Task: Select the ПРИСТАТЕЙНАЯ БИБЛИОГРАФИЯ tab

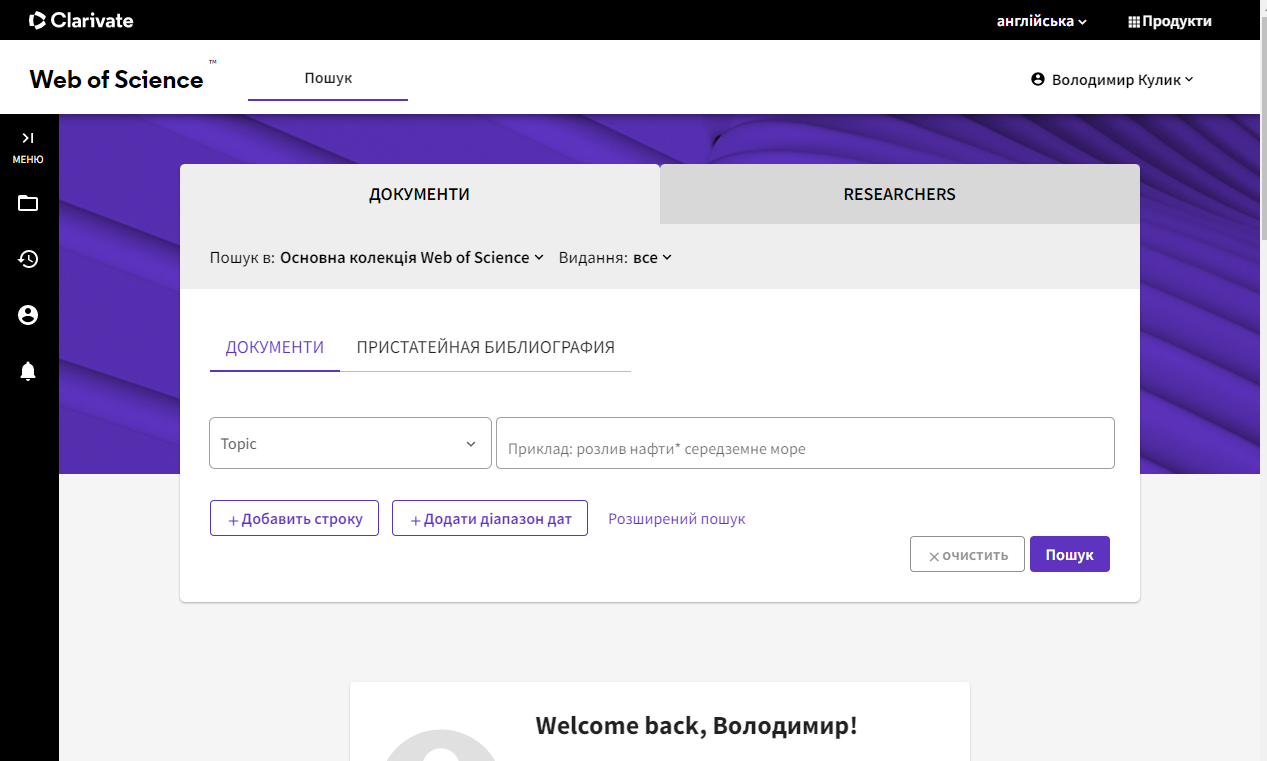Action: pos(486,348)
